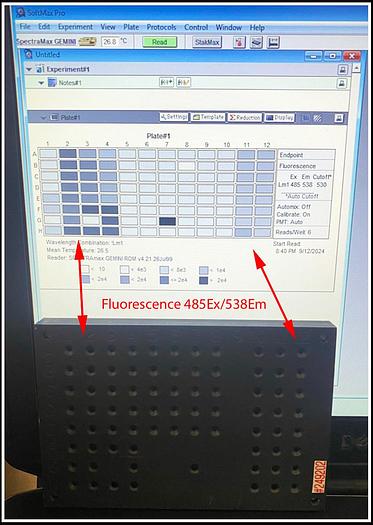Click the Untitled document window icon
The width and height of the screenshot is (373, 525).
tap(28, 54)
